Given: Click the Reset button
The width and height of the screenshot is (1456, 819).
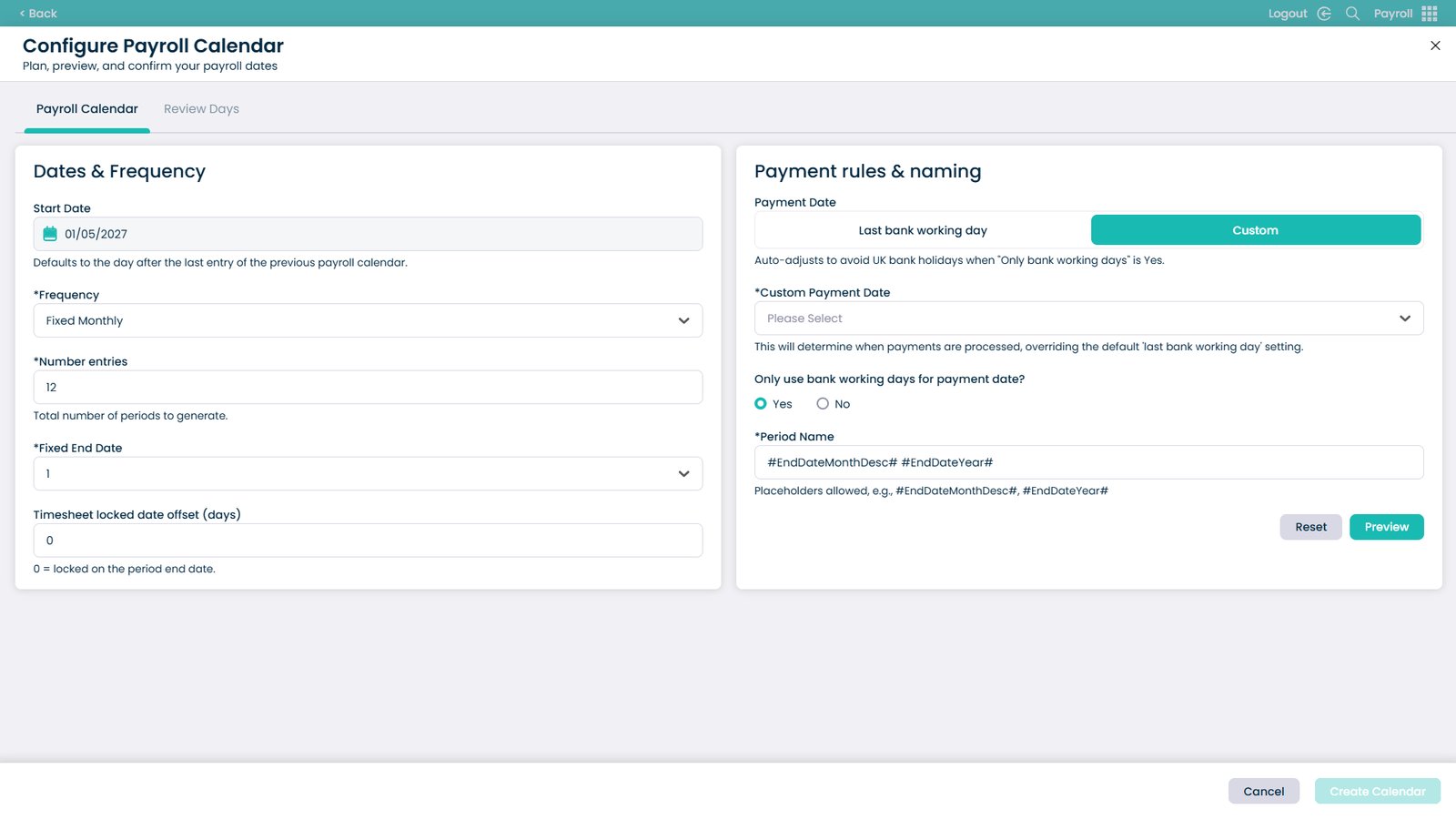Looking at the screenshot, I should pyautogui.click(x=1310, y=527).
